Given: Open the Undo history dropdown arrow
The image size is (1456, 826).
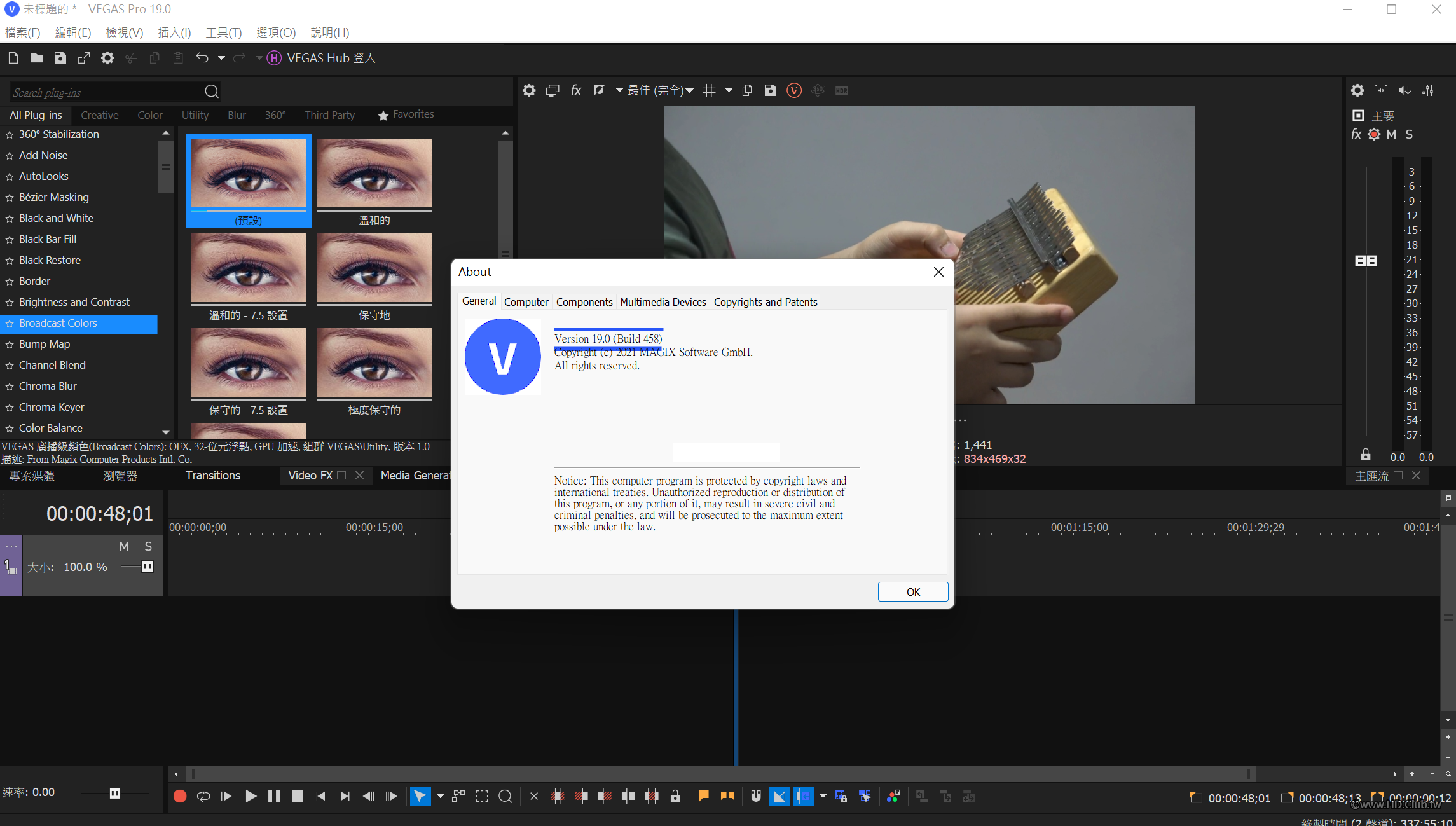Looking at the screenshot, I should coord(221,58).
